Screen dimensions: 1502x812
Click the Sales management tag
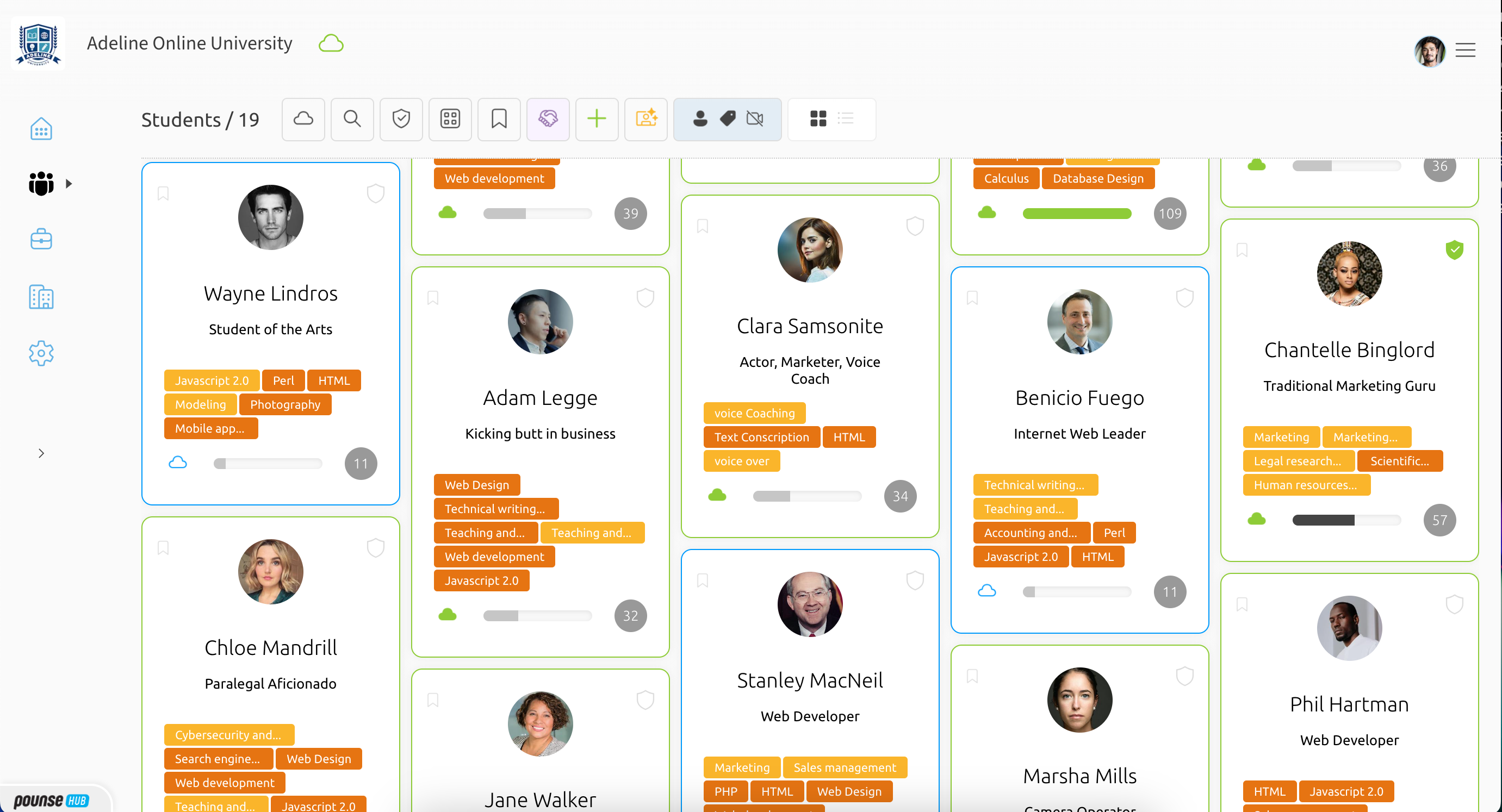(845, 767)
